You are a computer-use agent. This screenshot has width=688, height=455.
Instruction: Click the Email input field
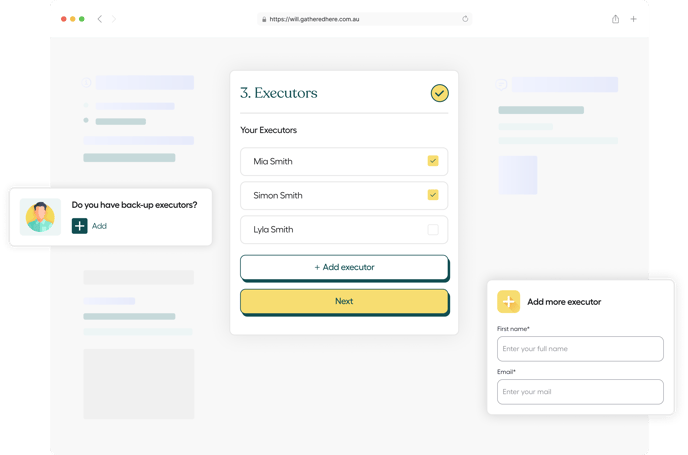pos(580,391)
